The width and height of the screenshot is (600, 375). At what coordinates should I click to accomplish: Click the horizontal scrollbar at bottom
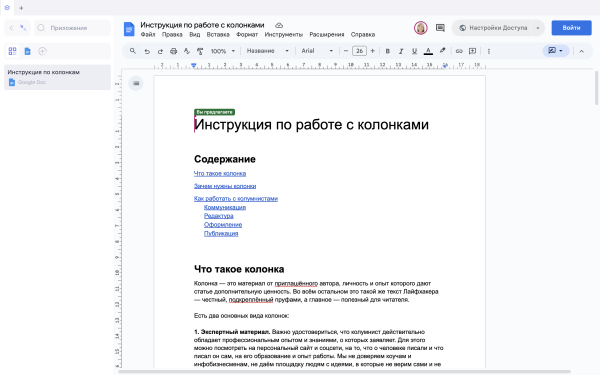click(344, 372)
